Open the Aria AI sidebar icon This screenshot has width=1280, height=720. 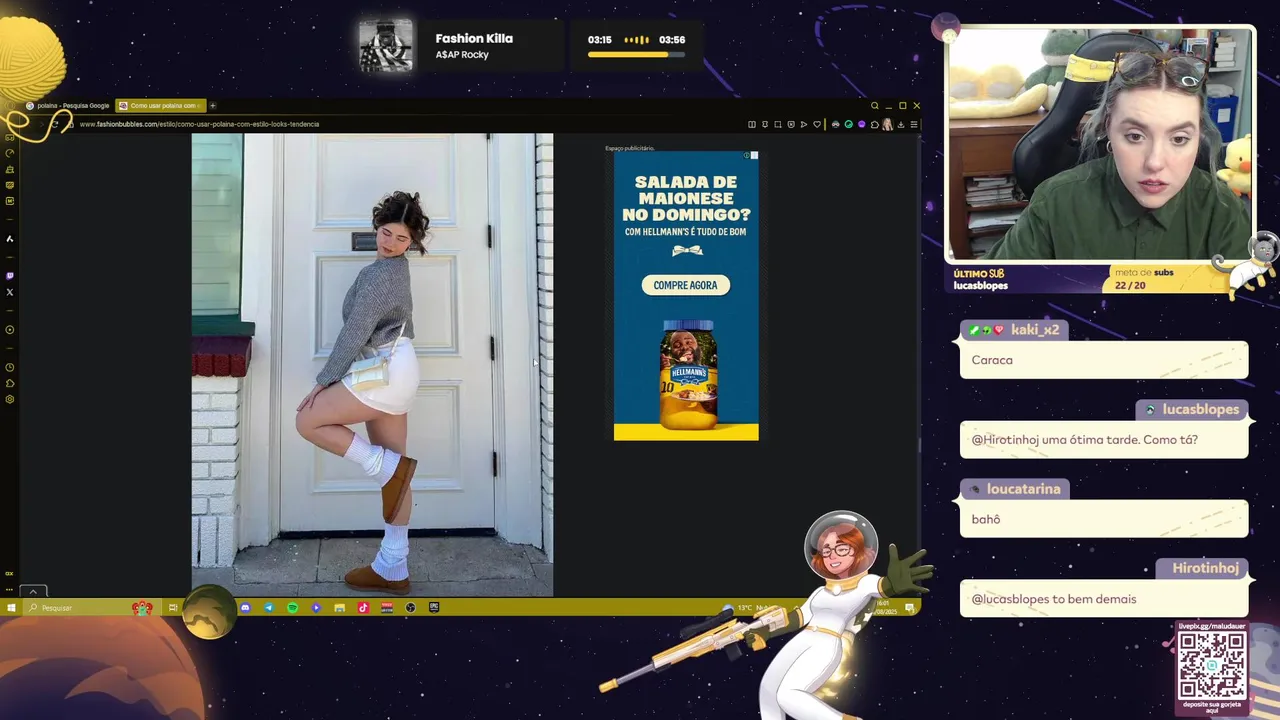coord(9,239)
